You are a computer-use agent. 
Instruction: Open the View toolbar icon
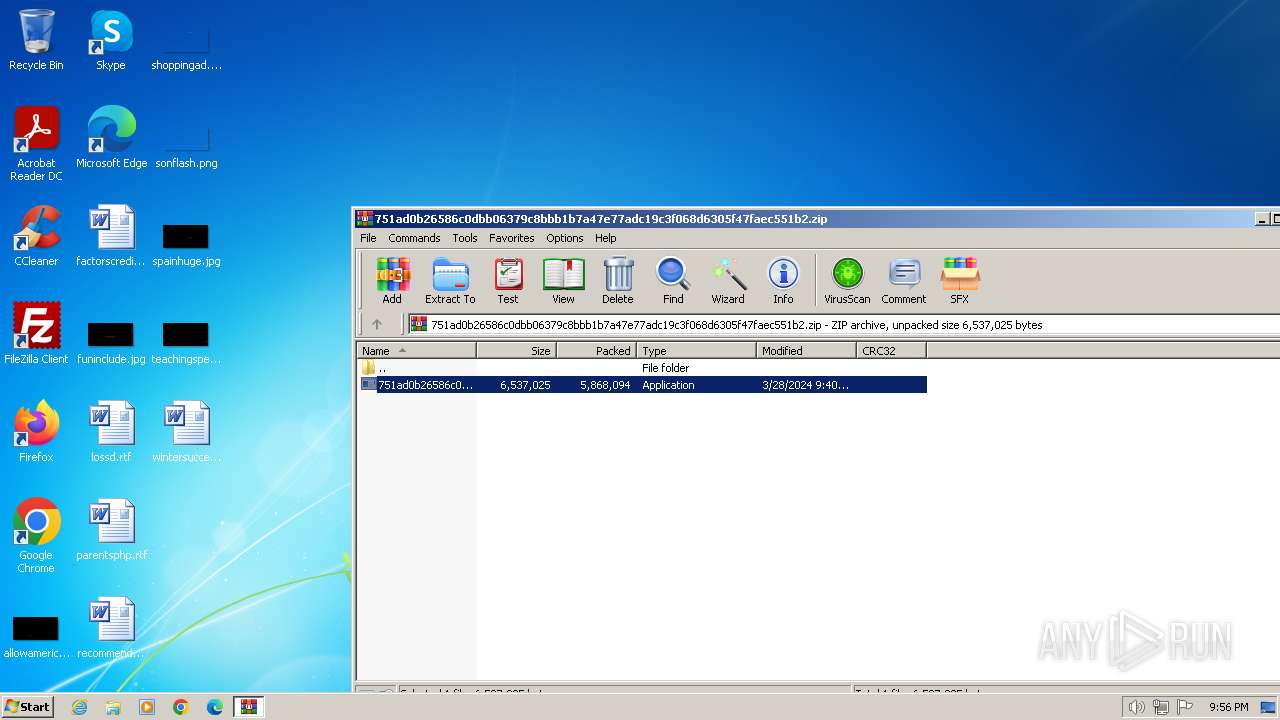coord(563,281)
